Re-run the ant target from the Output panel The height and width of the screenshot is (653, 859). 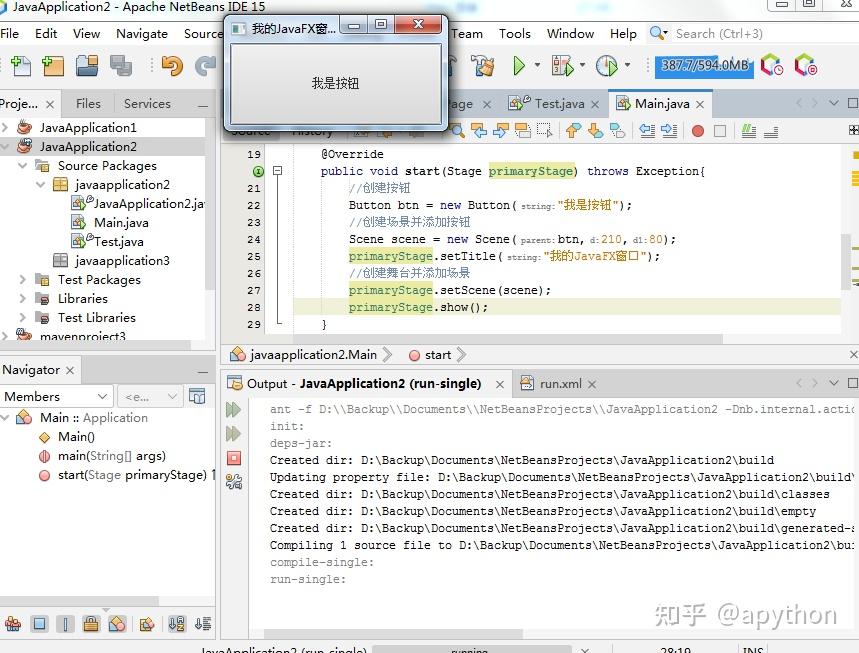click(x=234, y=408)
